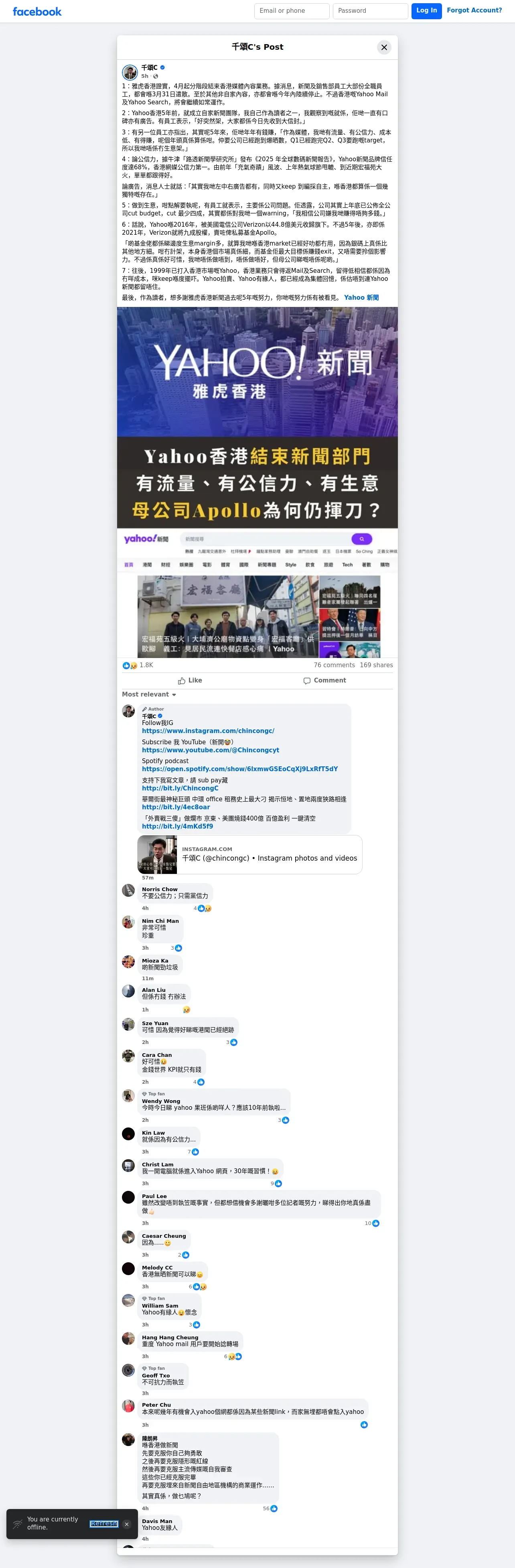The width and height of the screenshot is (515, 1568).
Task: Open Melody CC's avatar
Action: click(x=128, y=1269)
